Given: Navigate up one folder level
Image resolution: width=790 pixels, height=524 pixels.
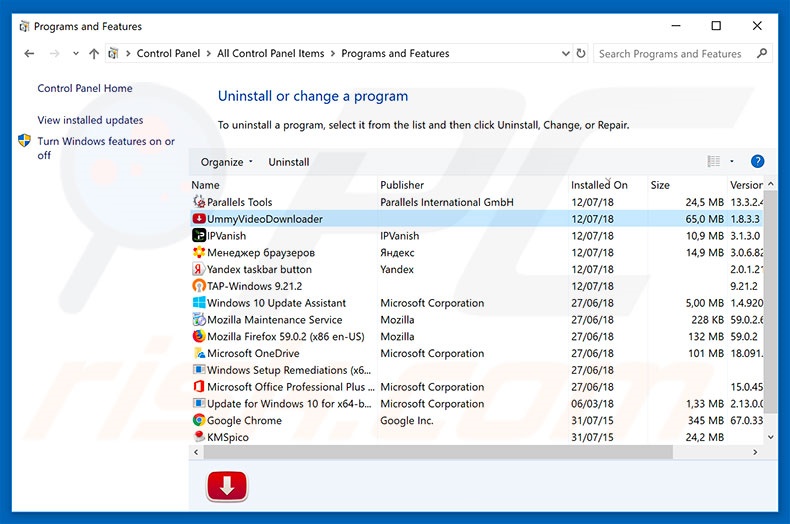Looking at the screenshot, I should click(x=94, y=54).
